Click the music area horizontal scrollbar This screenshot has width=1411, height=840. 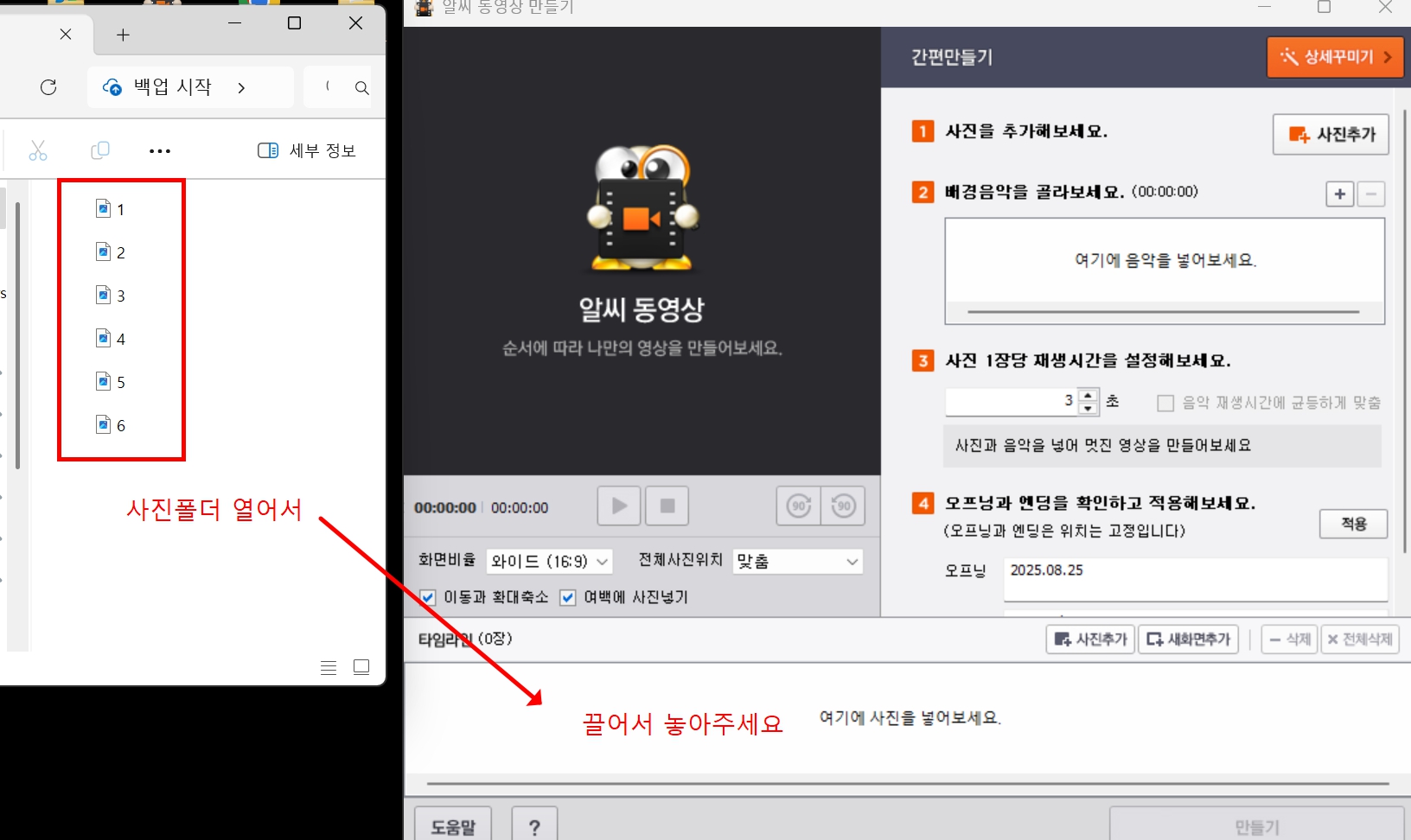pos(1164,312)
